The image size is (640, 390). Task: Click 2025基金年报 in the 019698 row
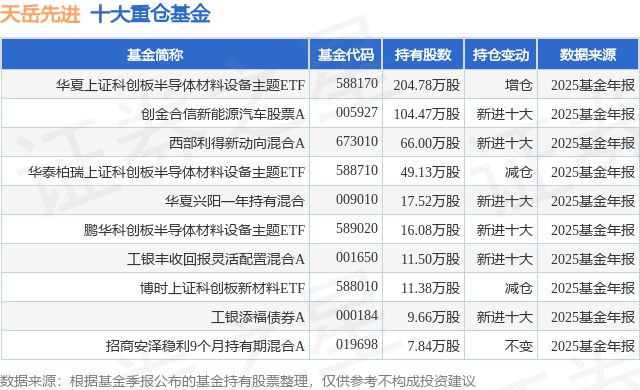(x=593, y=346)
